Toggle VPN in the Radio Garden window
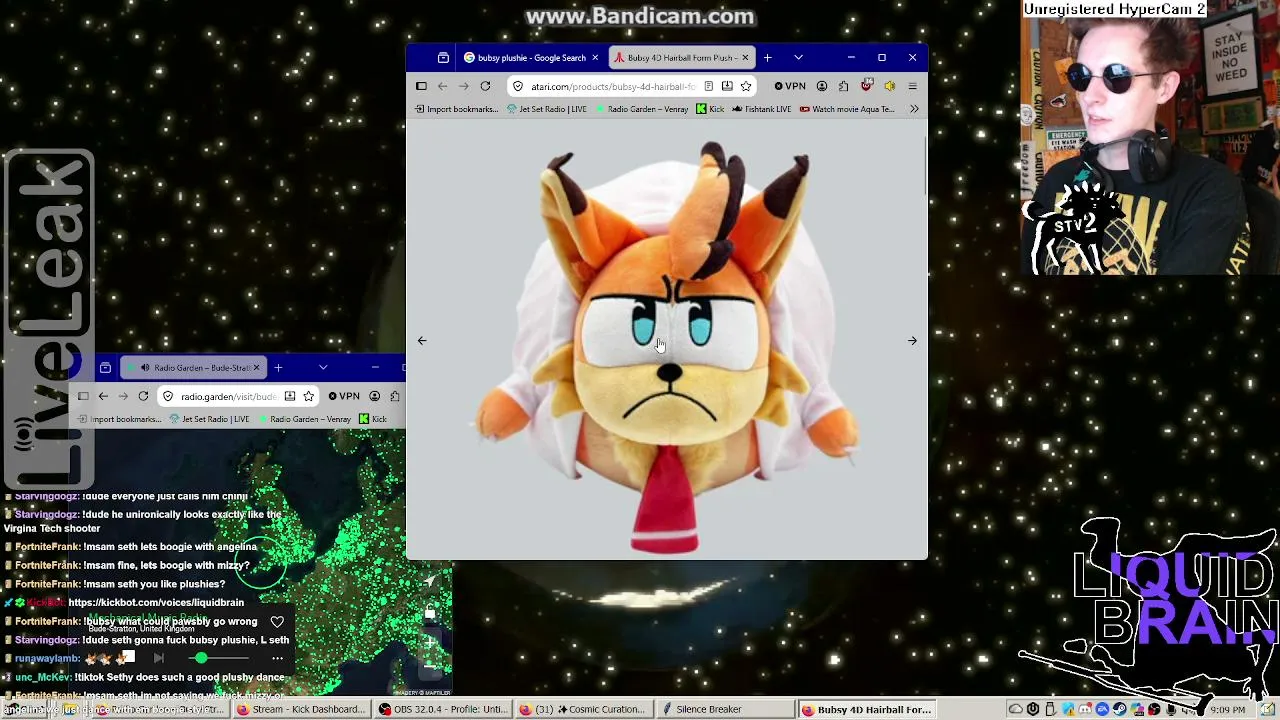Screen dimensions: 1280x720 pos(344,396)
